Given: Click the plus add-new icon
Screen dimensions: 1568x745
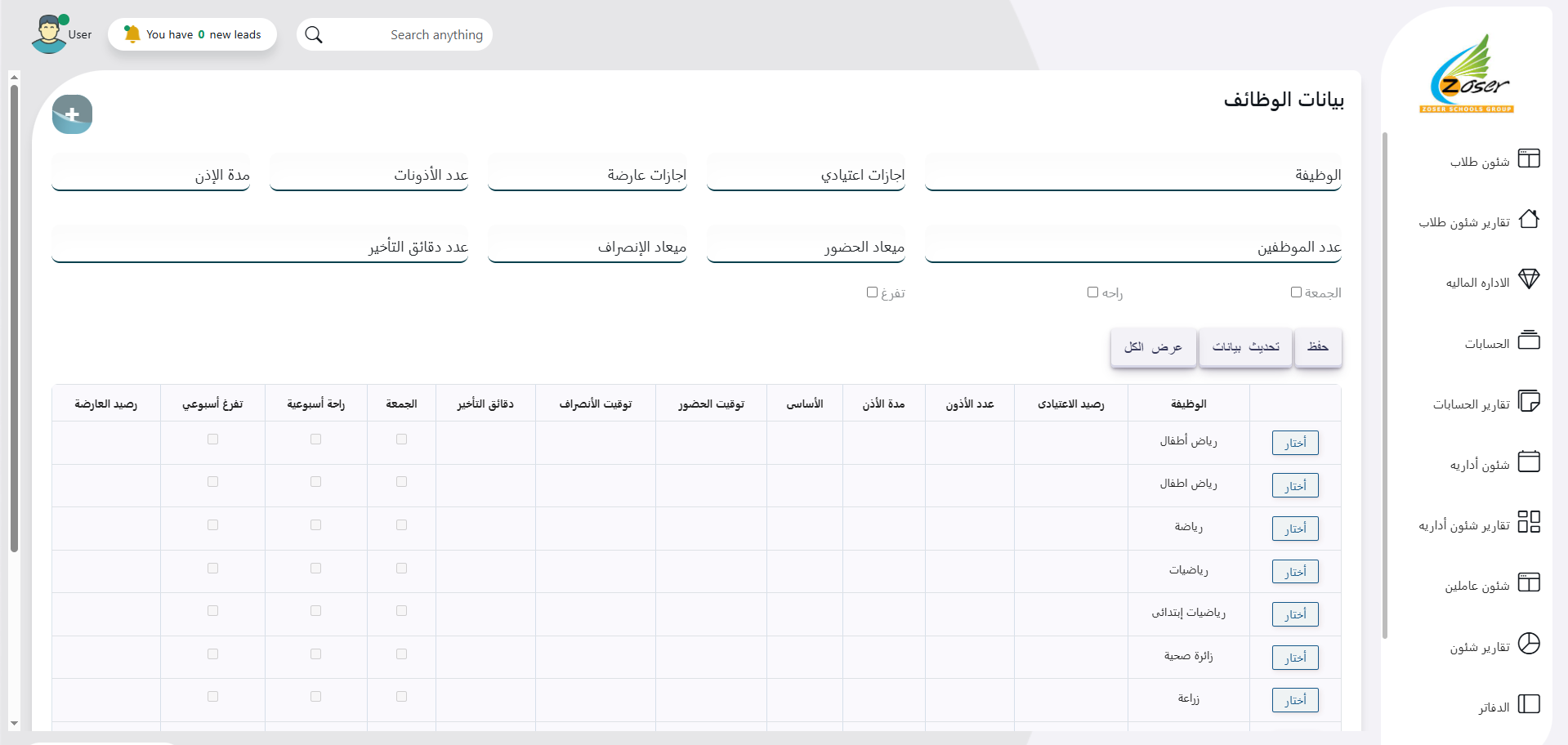Looking at the screenshot, I should pyautogui.click(x=72, y=114).
